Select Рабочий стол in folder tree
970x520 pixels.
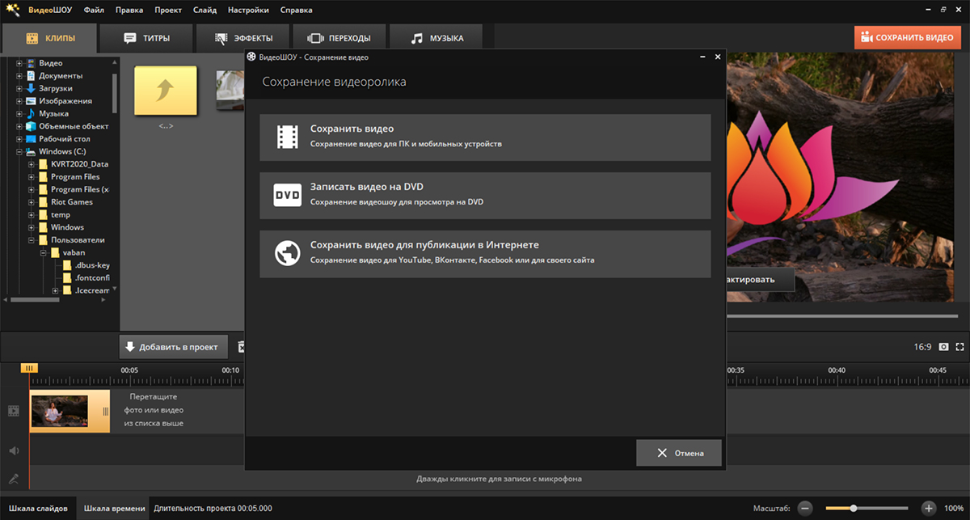pyautogui.click(x=64, y=139)
